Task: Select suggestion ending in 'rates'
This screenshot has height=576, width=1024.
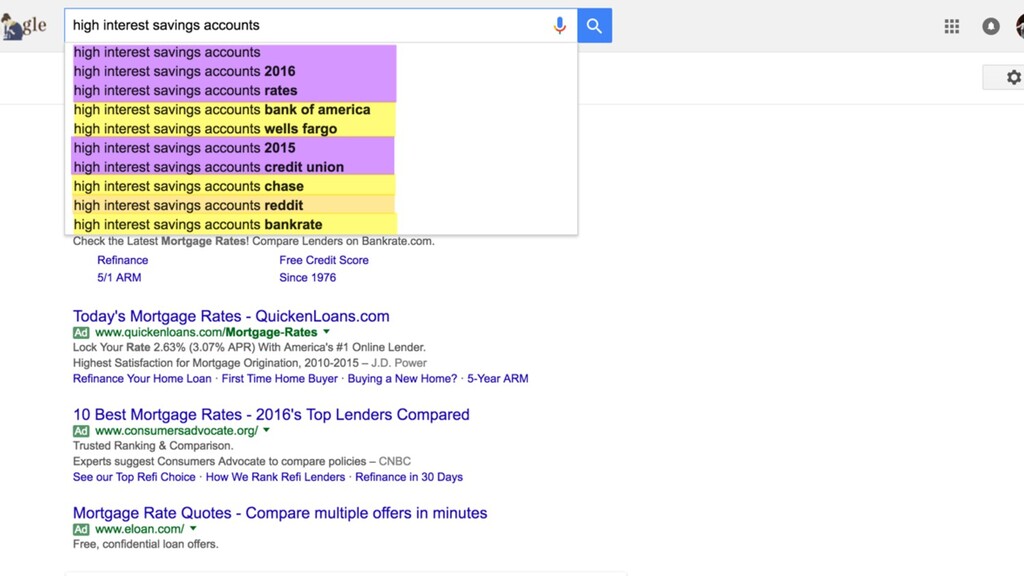Action: (x=321, y=90)
